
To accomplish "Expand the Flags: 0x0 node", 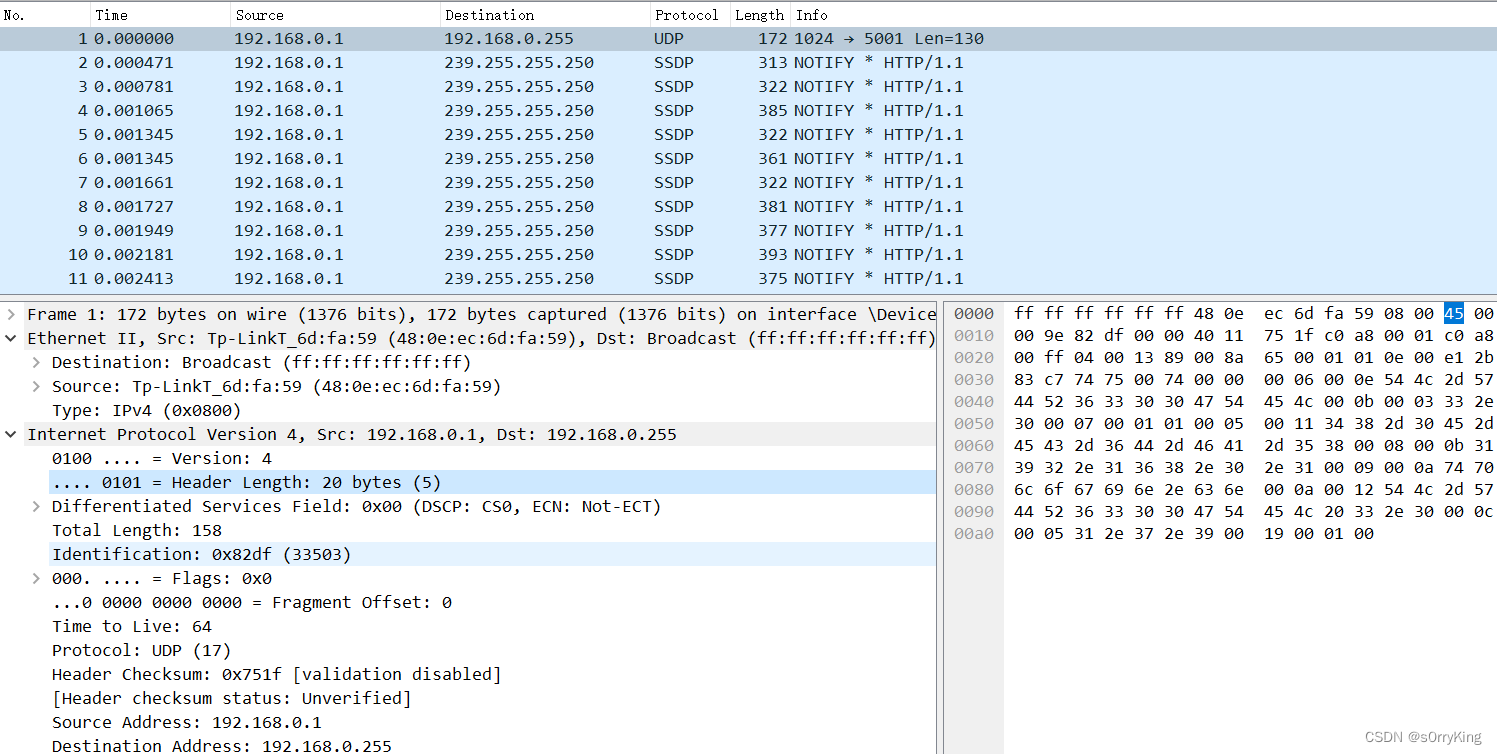I will tap(36, 578).
